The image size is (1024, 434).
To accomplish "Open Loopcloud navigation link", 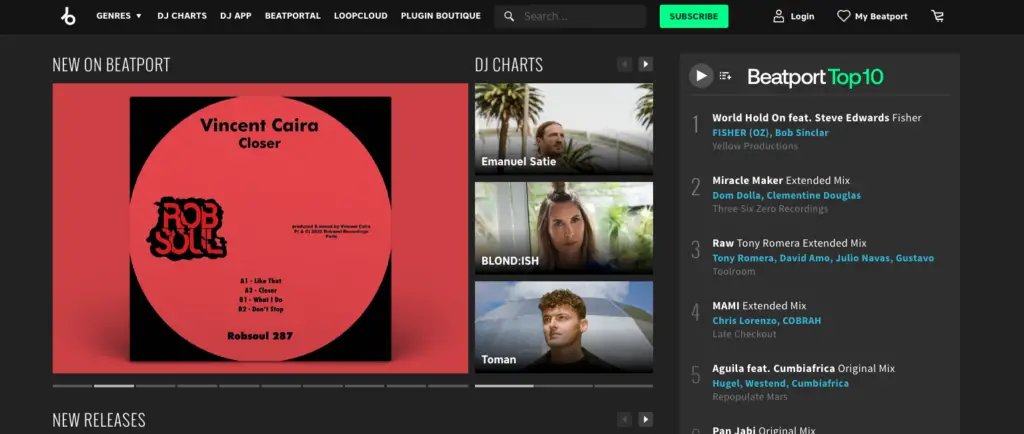I will [360, 16].
